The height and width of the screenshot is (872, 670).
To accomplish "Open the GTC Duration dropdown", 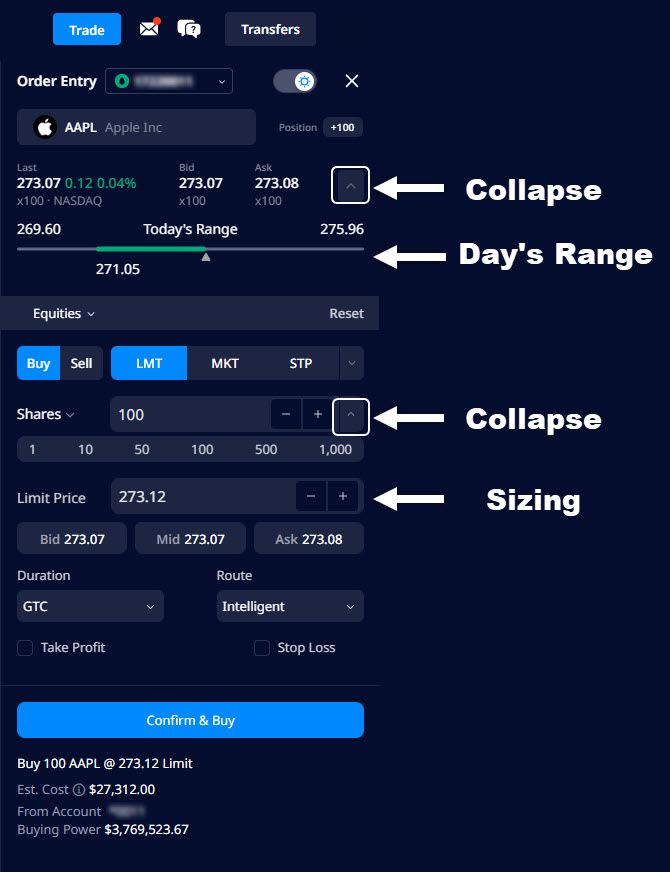I will click(90, 606).
